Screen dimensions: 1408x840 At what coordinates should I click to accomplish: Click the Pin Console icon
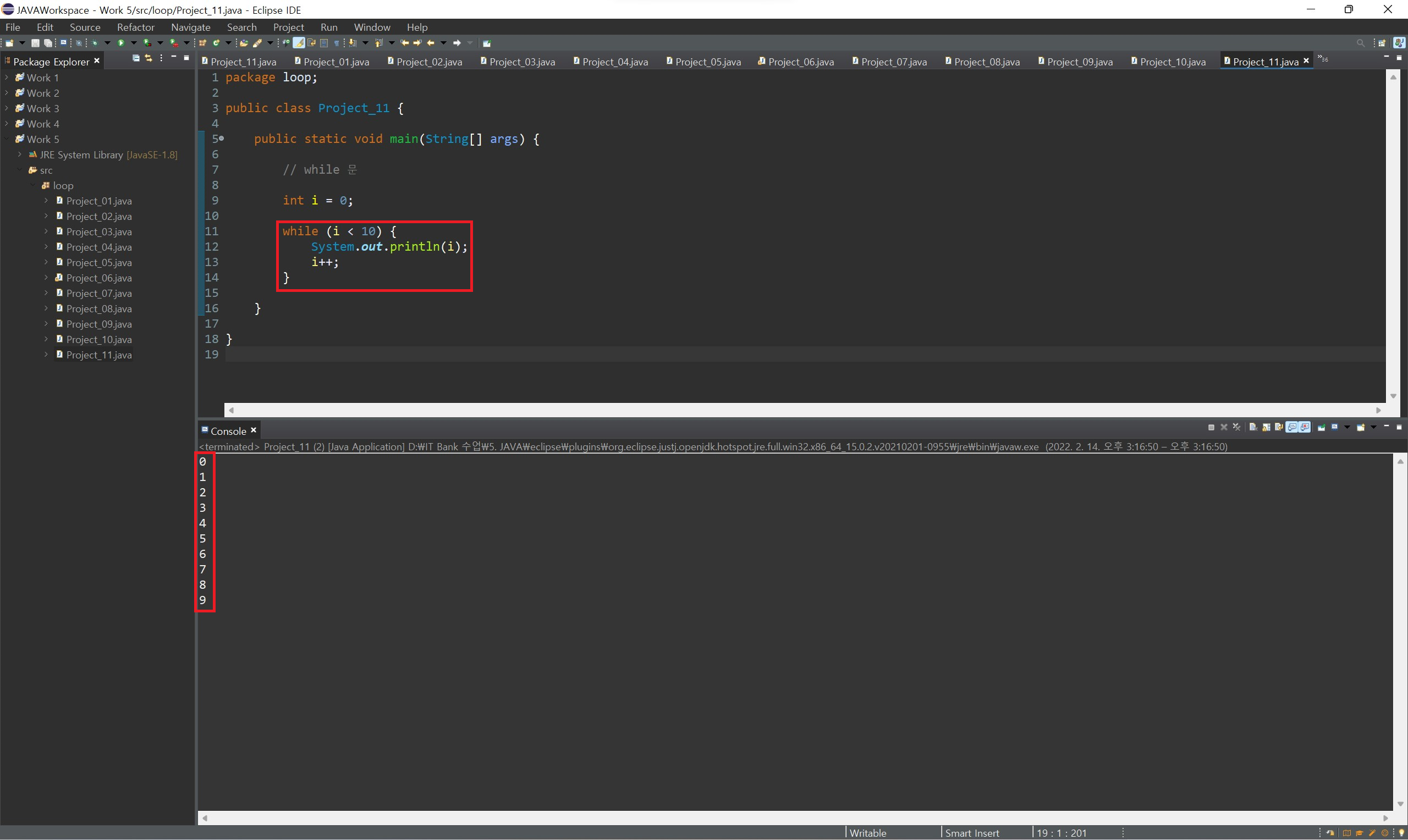pos(1322,427)
